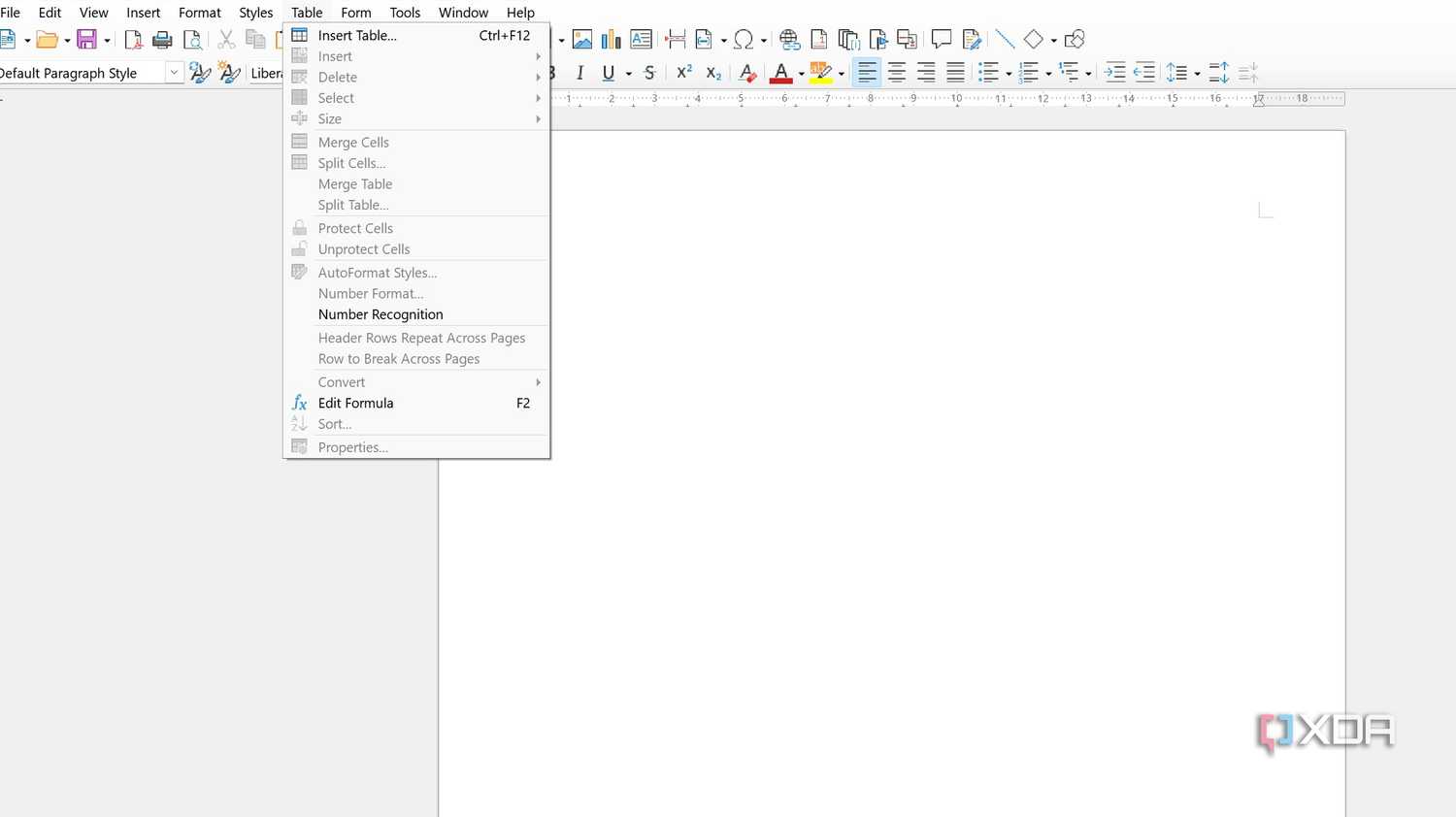Apply yellow highlighting color swatch
Screen dimensions: 1456x817
pos(821,73)
